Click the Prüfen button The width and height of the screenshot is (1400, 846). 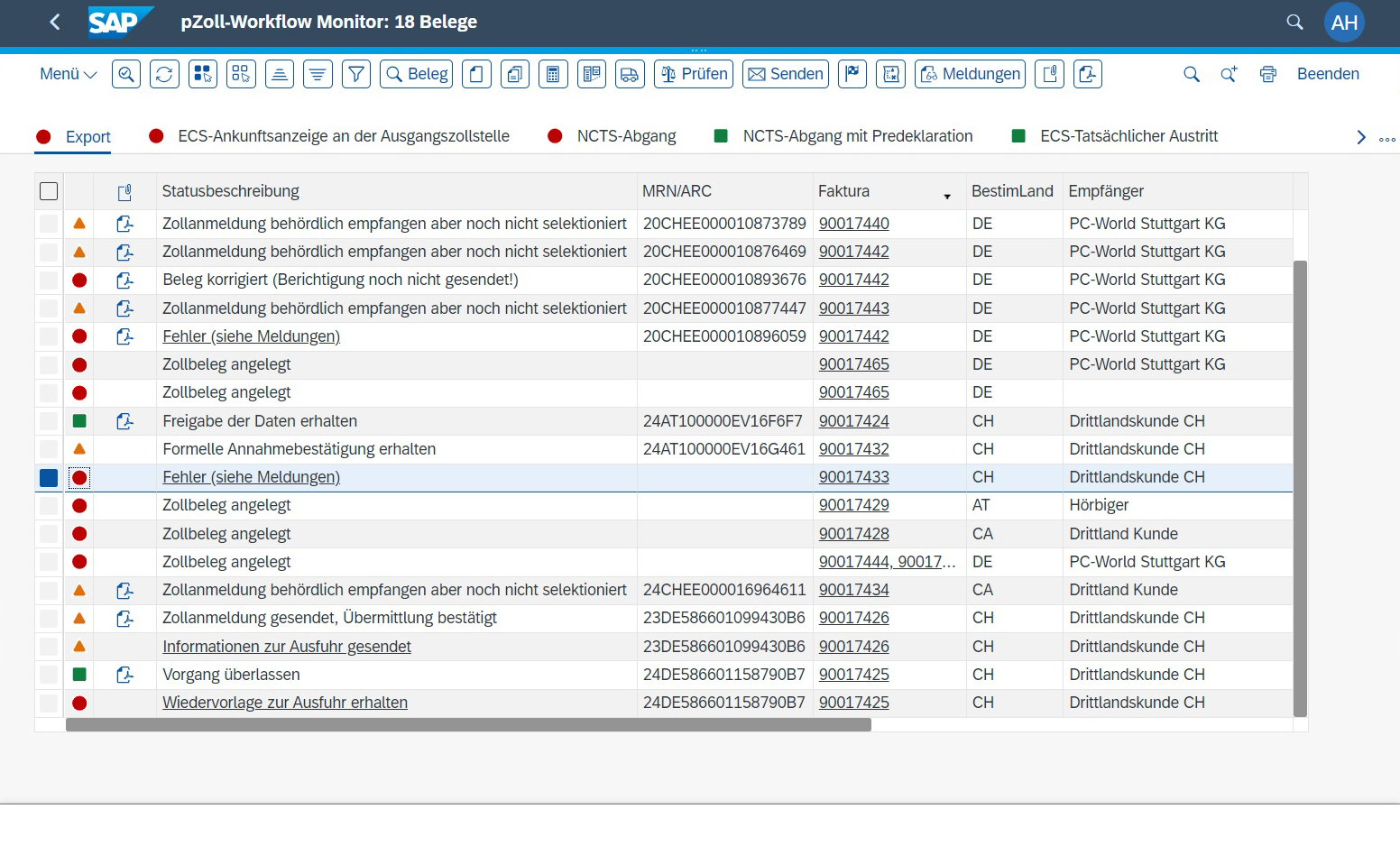[694, 74]
